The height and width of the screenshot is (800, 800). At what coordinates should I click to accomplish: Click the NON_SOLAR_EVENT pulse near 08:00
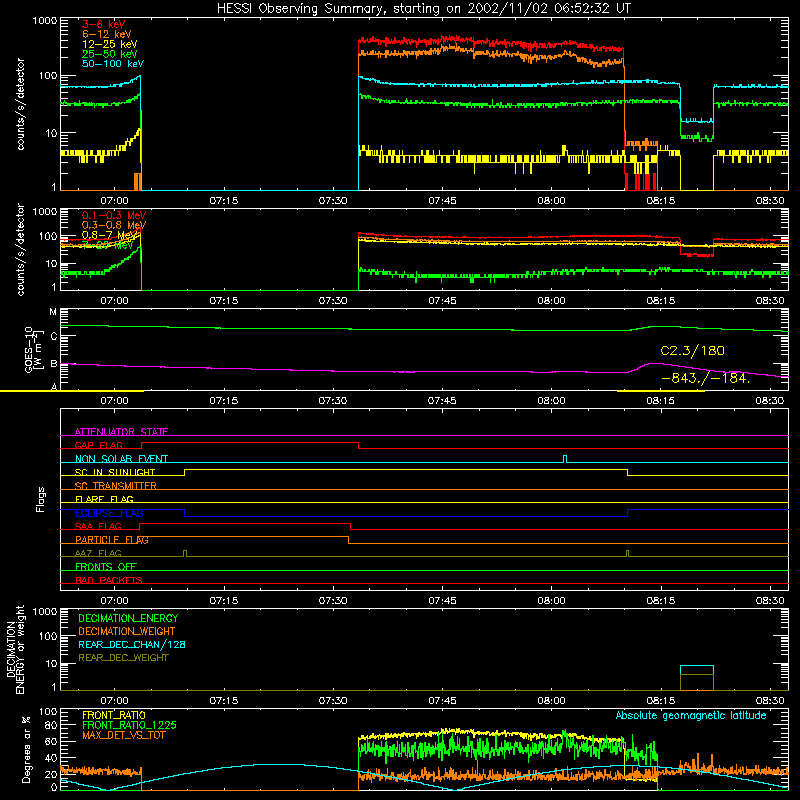[565, 459]
